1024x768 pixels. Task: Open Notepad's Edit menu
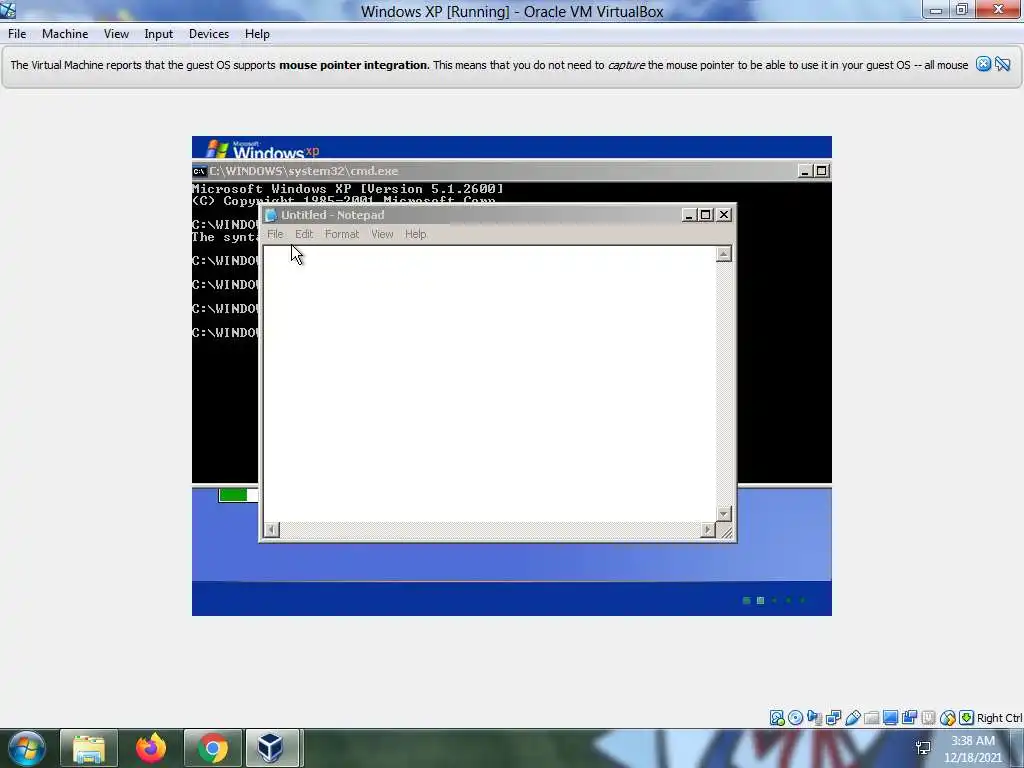point(304,234)
